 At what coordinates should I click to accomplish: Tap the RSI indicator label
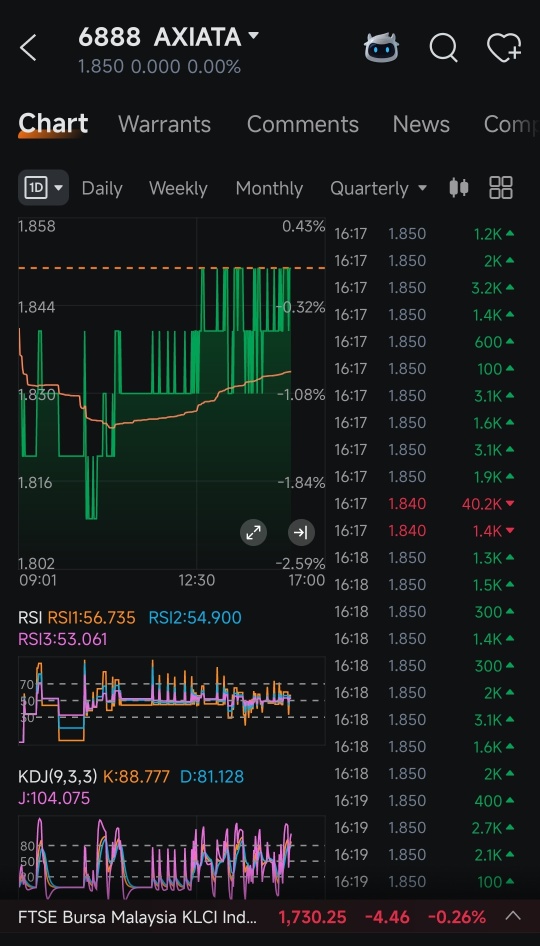(30, 618)
